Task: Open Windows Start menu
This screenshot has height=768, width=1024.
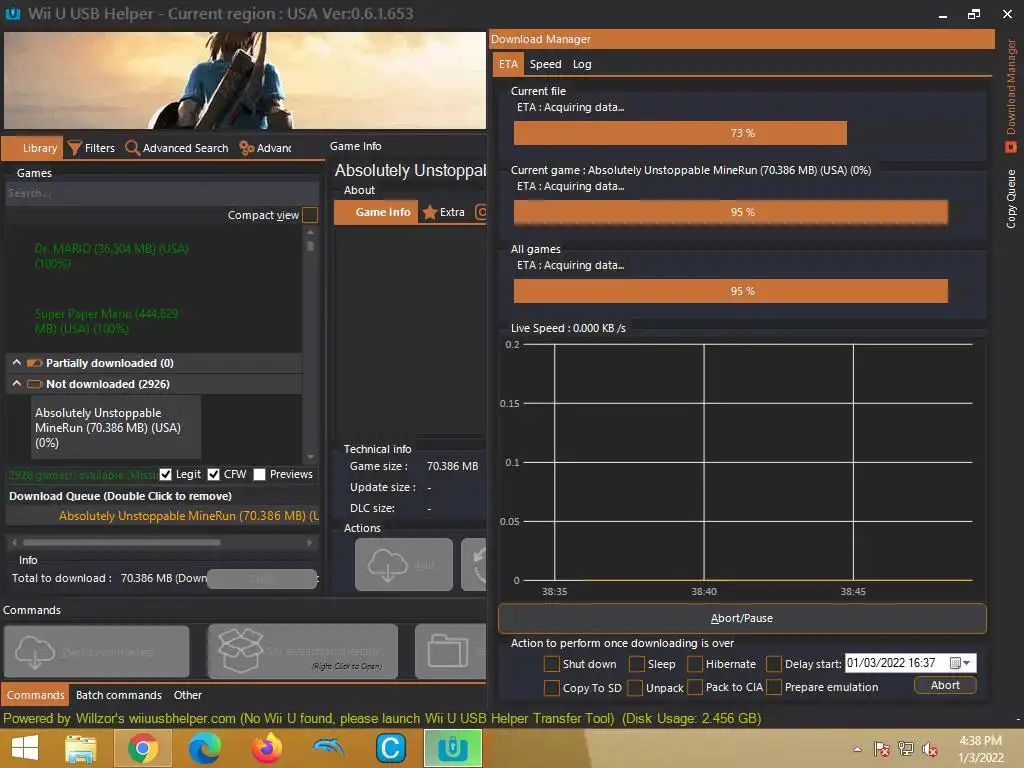Action: point(25,748)
